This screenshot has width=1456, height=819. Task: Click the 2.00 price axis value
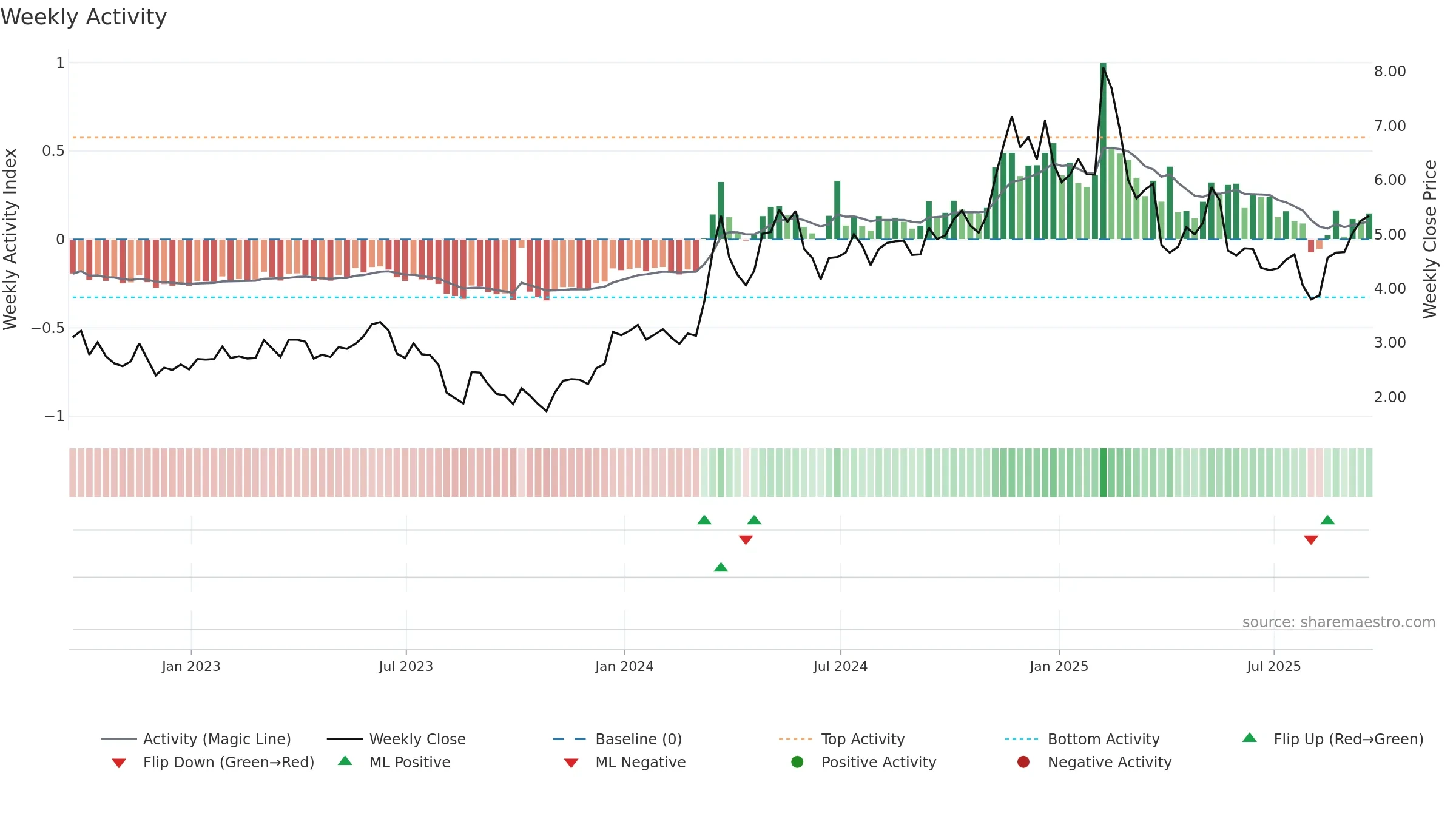(1390, 397)
